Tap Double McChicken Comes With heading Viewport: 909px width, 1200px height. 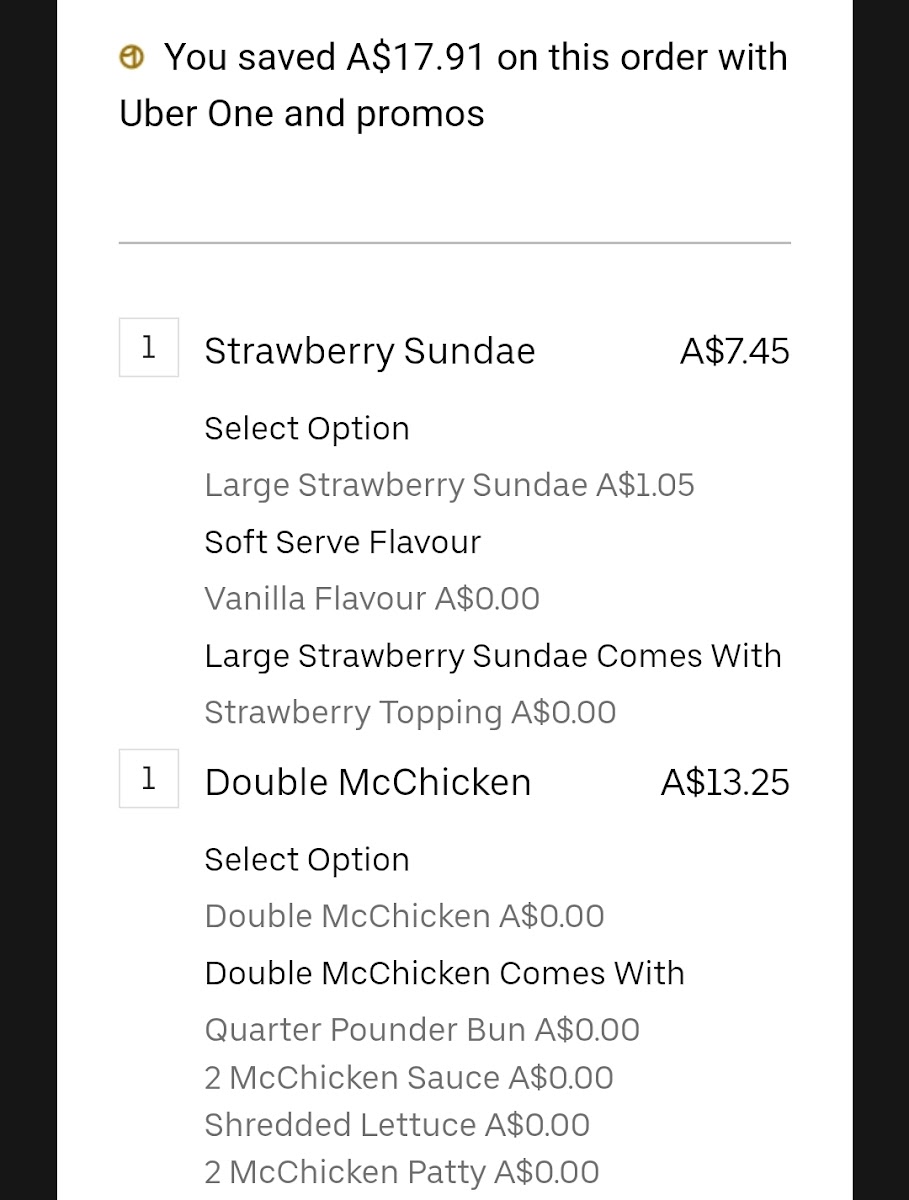pos(445,973)
